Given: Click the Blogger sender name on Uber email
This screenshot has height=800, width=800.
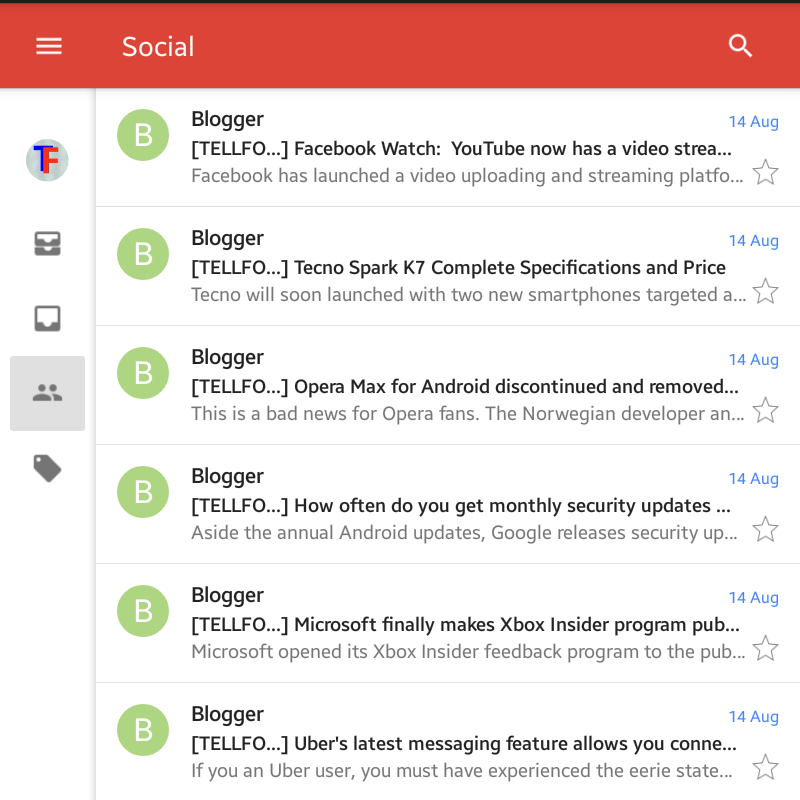Looking at the screenshot, I should tap(227, 714).
